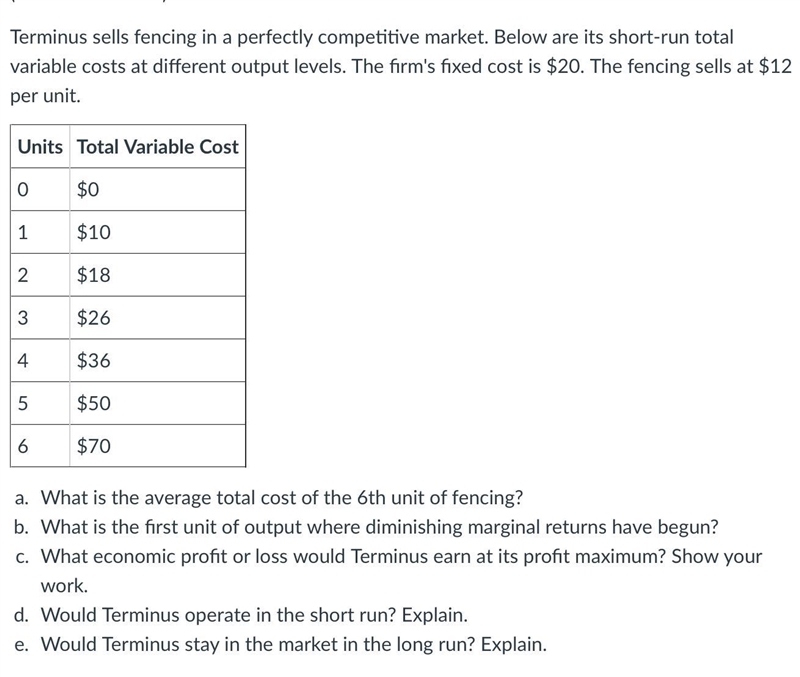Click the units cell showing 2

pyautogui.click(x=40, y=275)
